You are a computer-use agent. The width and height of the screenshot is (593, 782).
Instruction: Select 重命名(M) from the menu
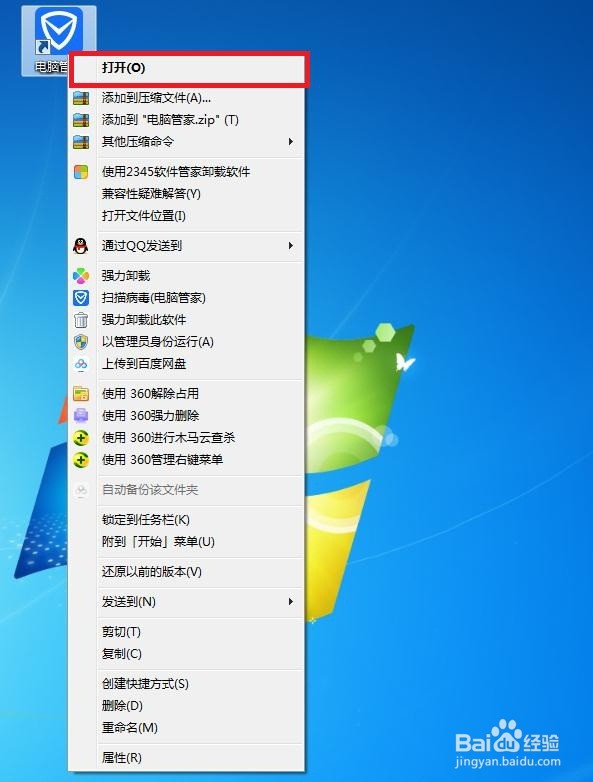(187, 728)
